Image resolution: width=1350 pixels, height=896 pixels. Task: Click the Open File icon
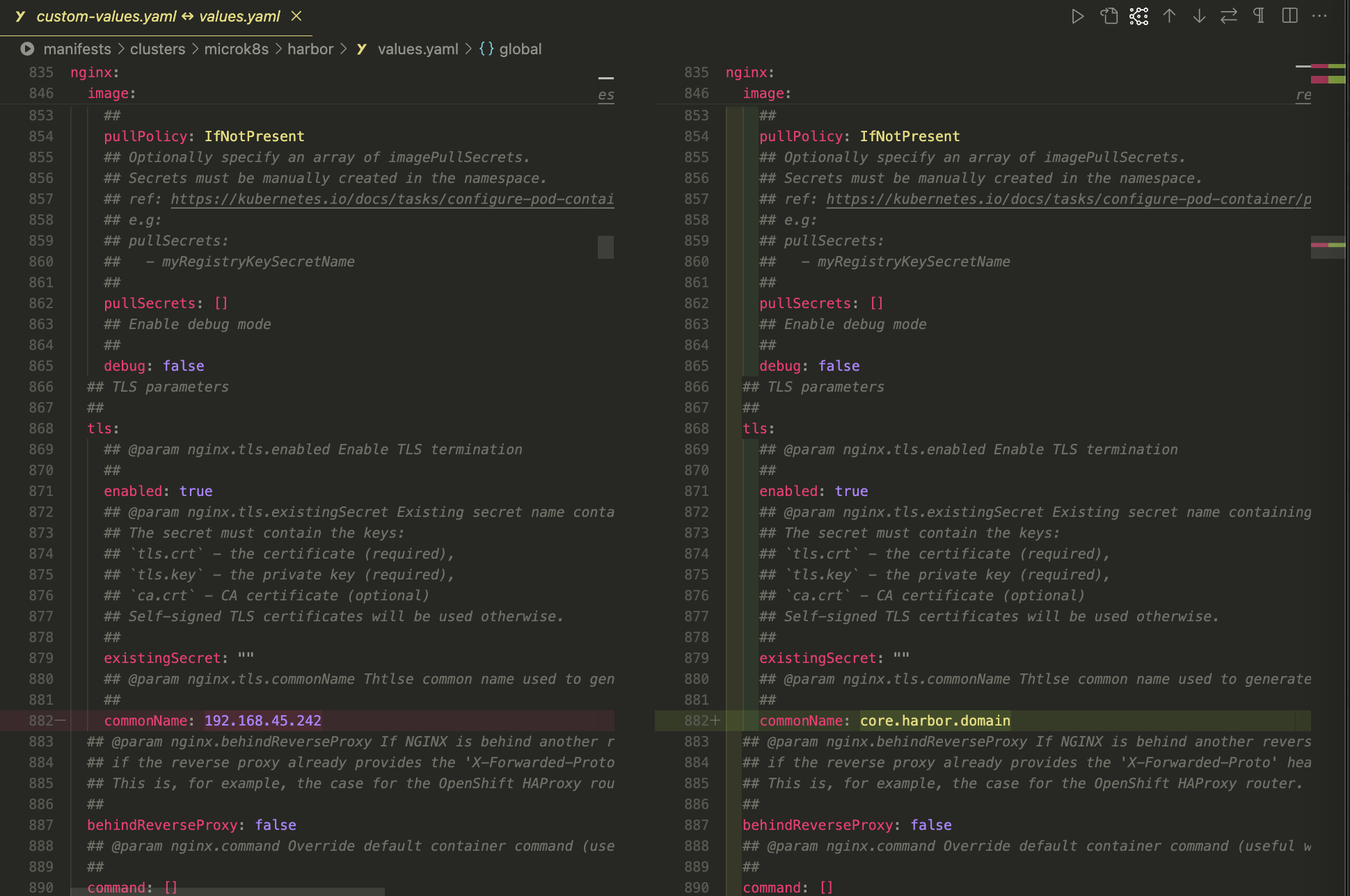point(1109,16)
